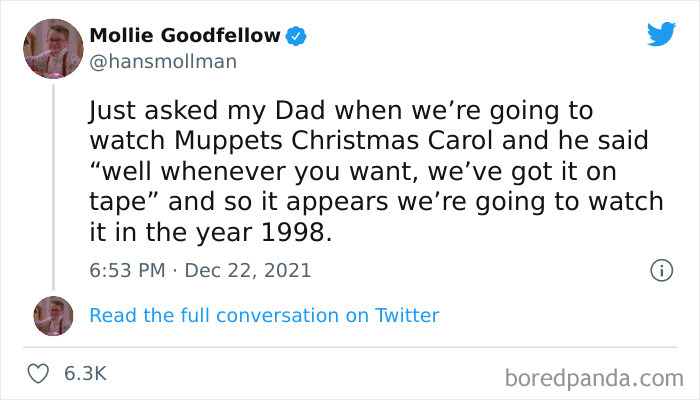Open the tweet info circle icon
Image resolution: width=700 pixels, height=400 pixels.
click(x=660, y=270)
